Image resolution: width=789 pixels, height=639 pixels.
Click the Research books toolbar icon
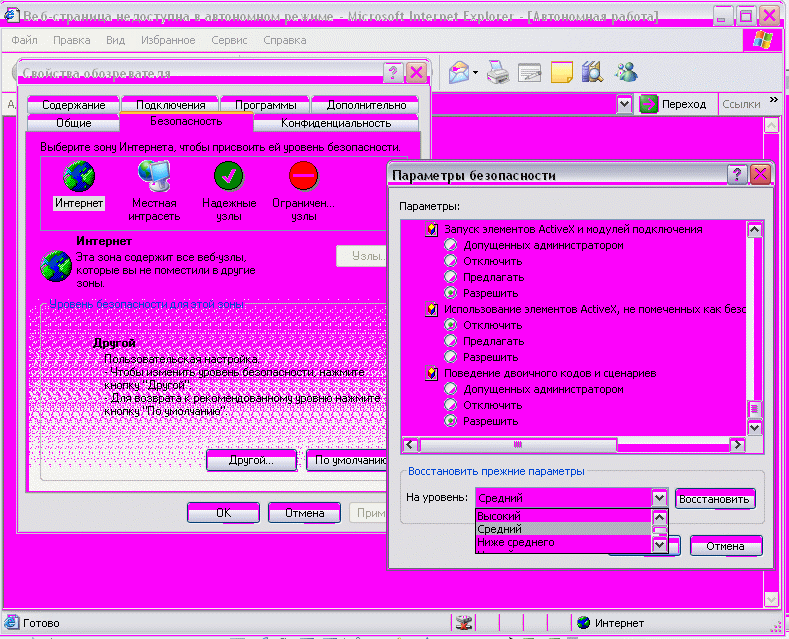click(592, 72)
